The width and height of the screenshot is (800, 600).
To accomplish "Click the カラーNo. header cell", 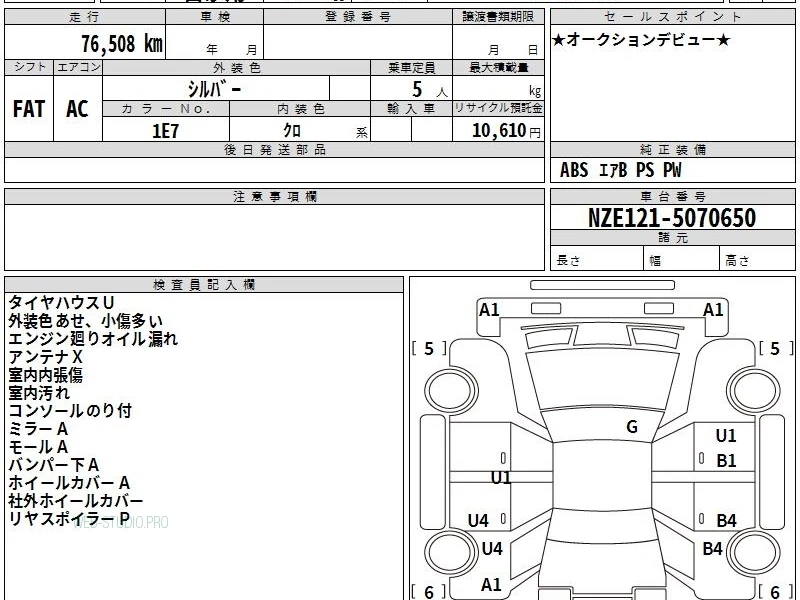I will pos(166,109).
